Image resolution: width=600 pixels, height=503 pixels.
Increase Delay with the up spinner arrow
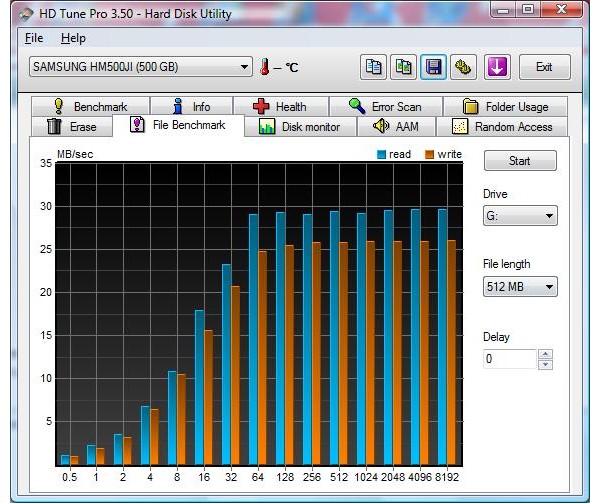point(545,354)
